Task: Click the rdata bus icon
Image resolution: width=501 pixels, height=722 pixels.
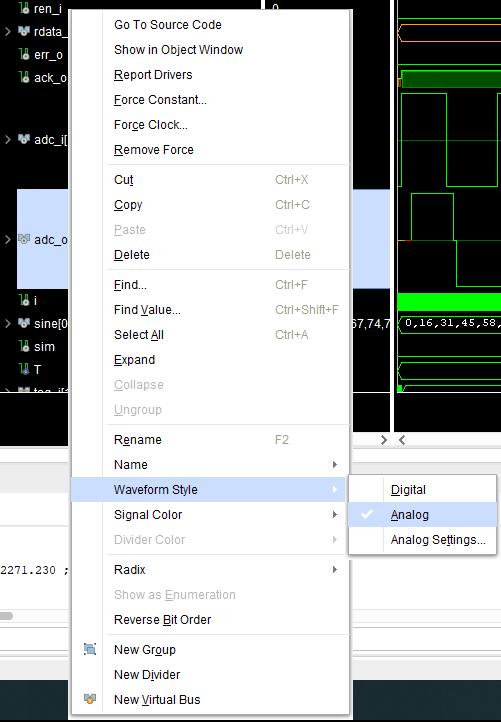Action: pyautogui.click(x=24, y=31)
